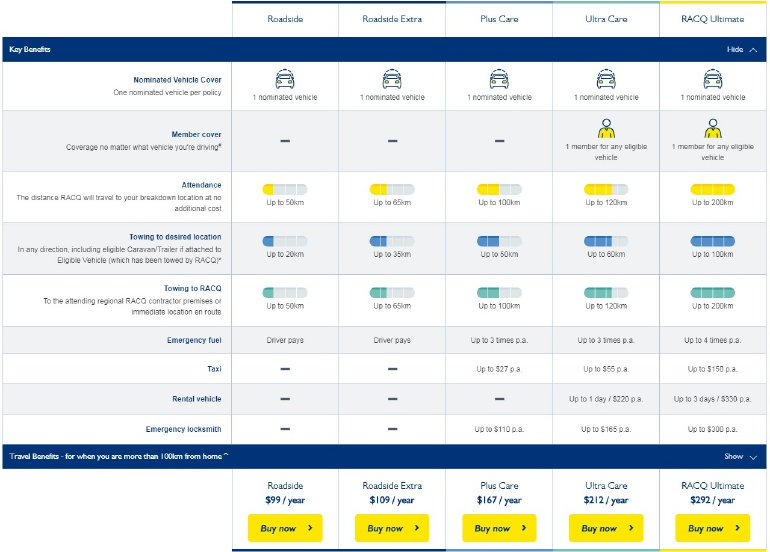Image resolution: width=770 pixels, height=552 pixels.
Task: Click the RACQ Ultimate taxi value 'Up to $150 p.a.'
Action: coord(713,369)
